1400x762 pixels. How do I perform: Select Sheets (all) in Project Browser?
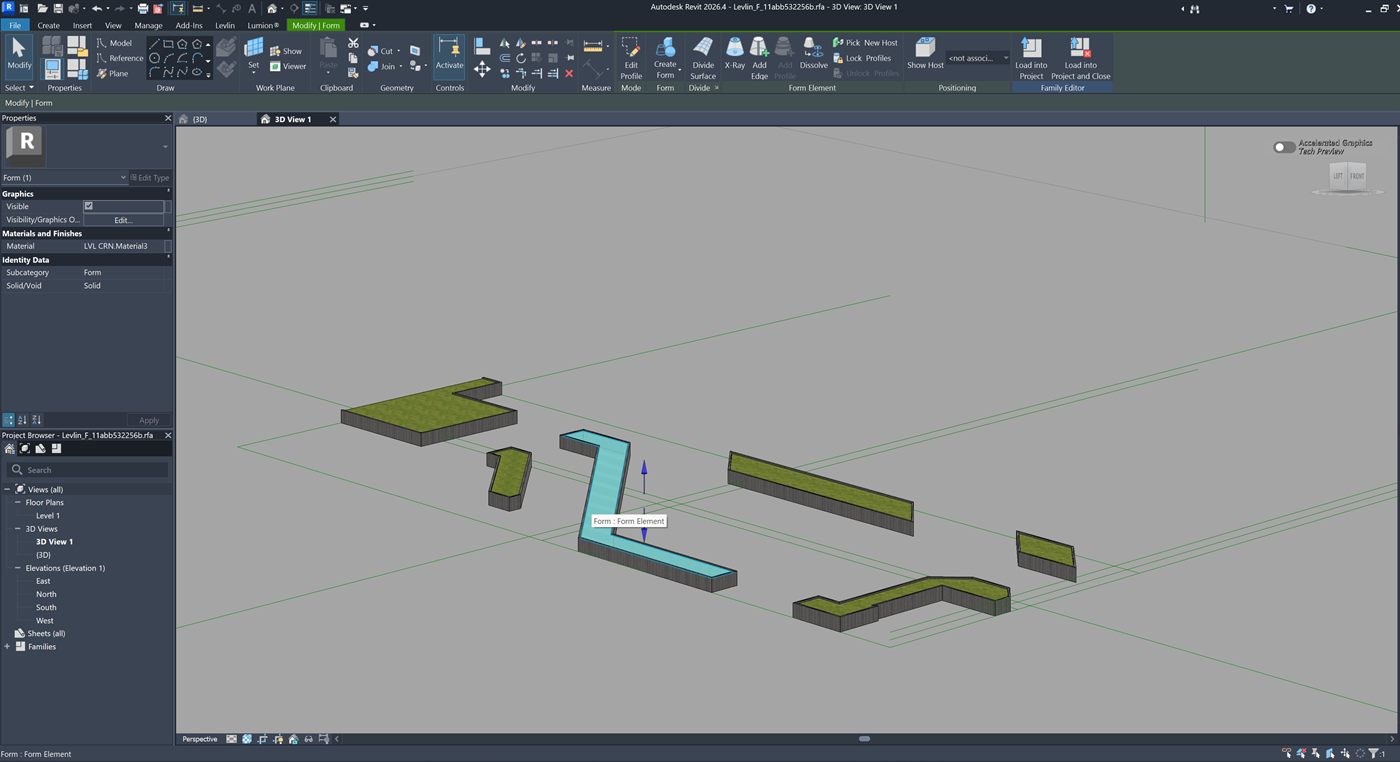(x=46, y=633)
